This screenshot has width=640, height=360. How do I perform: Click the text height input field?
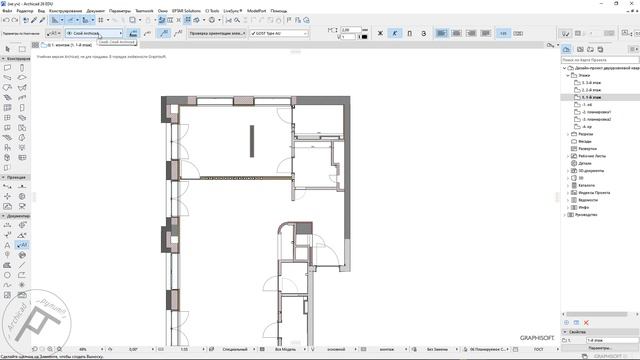pyautogui.click(x=351, y=30)
